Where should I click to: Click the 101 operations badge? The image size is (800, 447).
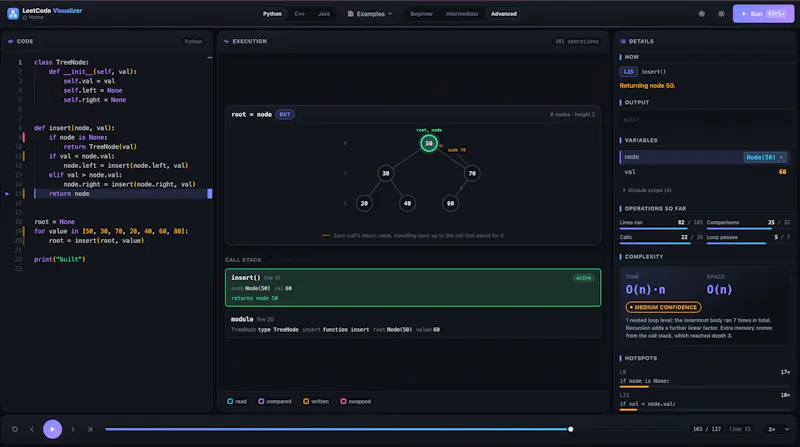coord(577,41)
